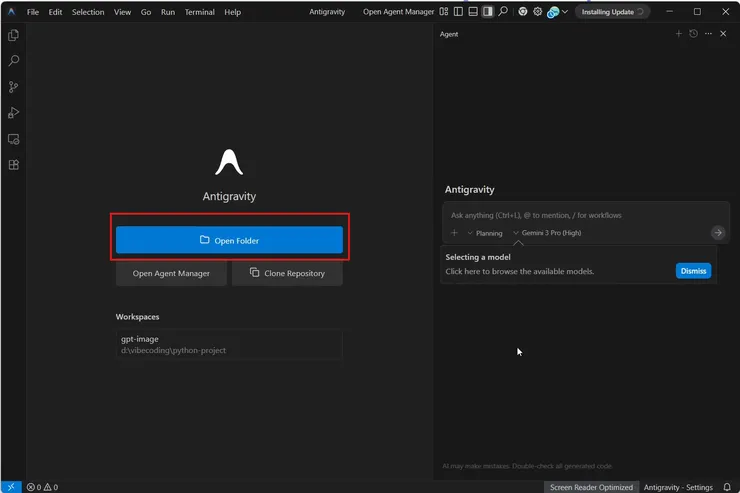Click the Workspaces heading
The height and width of the screenshot is (493, 740).
pos(137,317)
